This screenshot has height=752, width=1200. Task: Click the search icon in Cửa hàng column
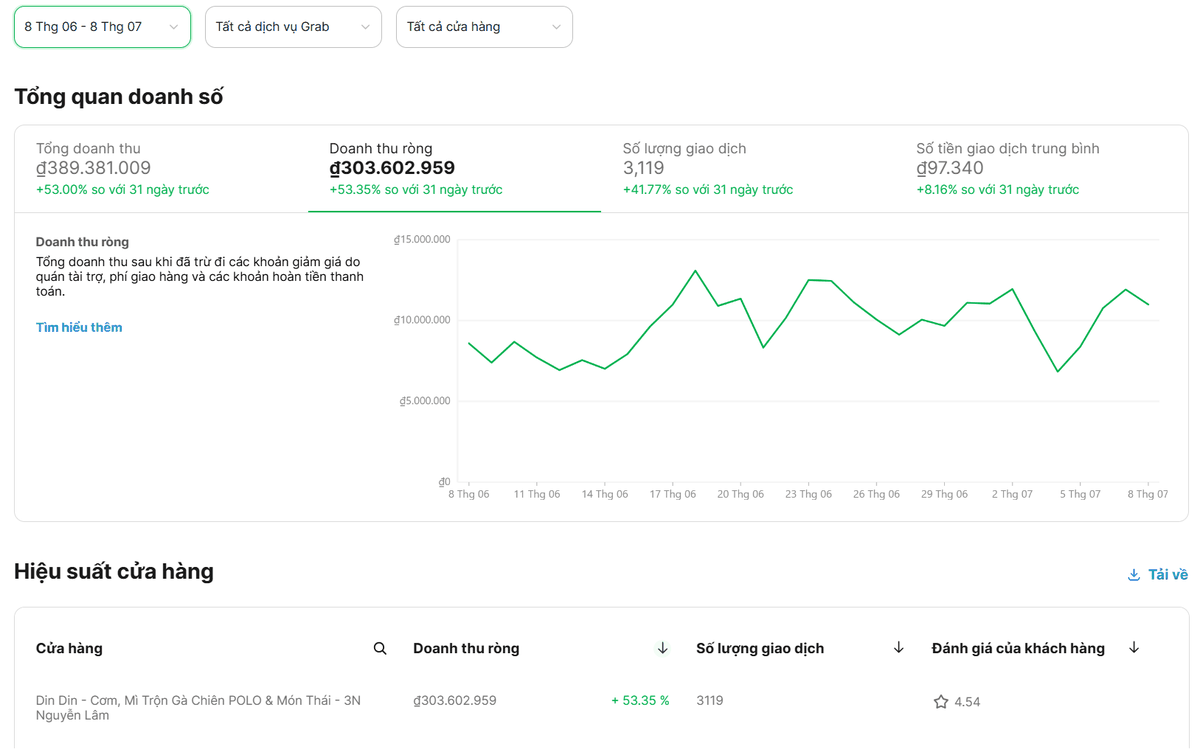pyautogui.click(x=380, y=648)
